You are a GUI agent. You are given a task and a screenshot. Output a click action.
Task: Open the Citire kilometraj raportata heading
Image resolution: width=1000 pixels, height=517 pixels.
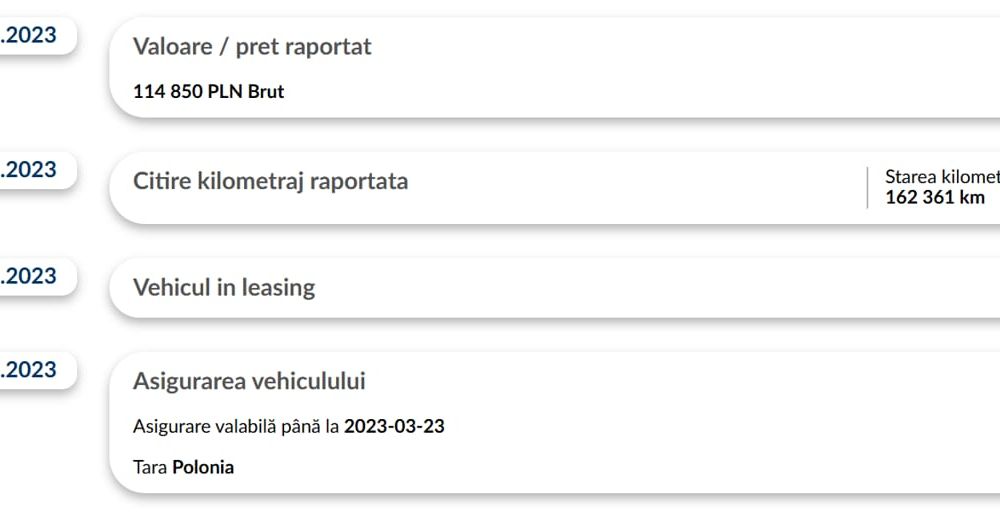pos(270,182)
